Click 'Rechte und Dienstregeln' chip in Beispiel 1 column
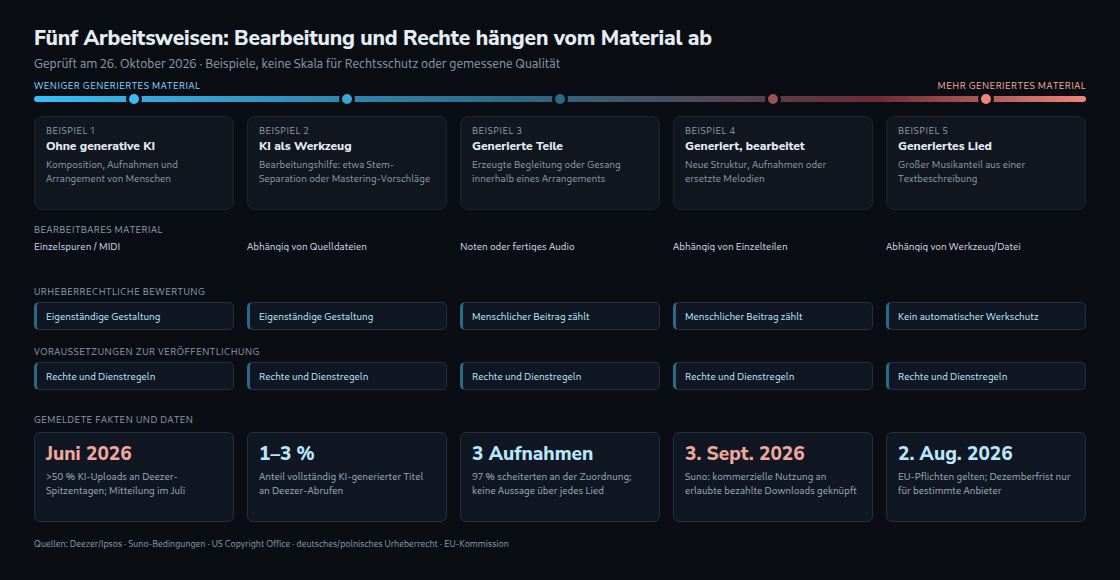 coord(134,376)
